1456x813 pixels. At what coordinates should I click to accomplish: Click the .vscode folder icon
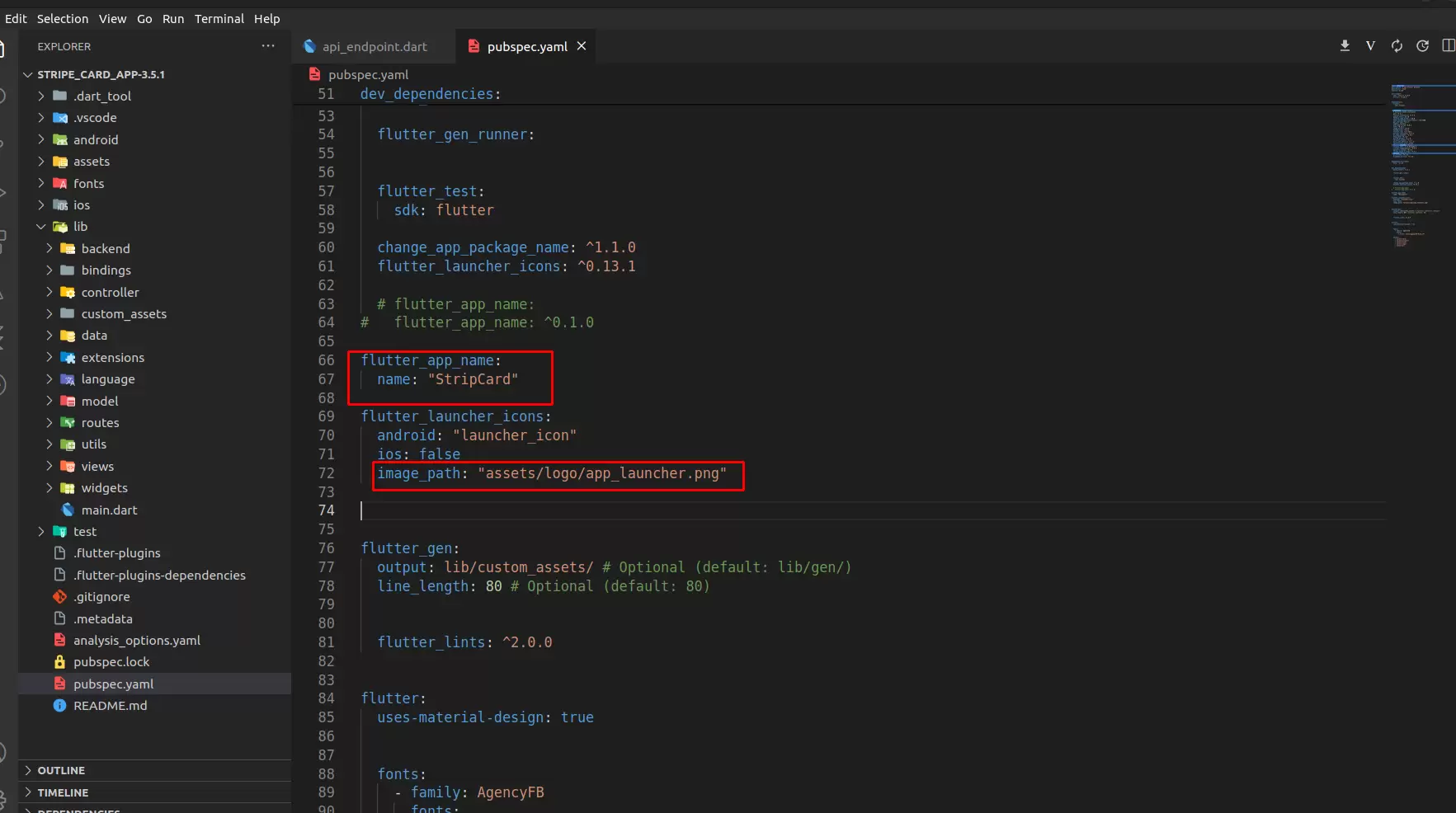[x=60, y=118]
